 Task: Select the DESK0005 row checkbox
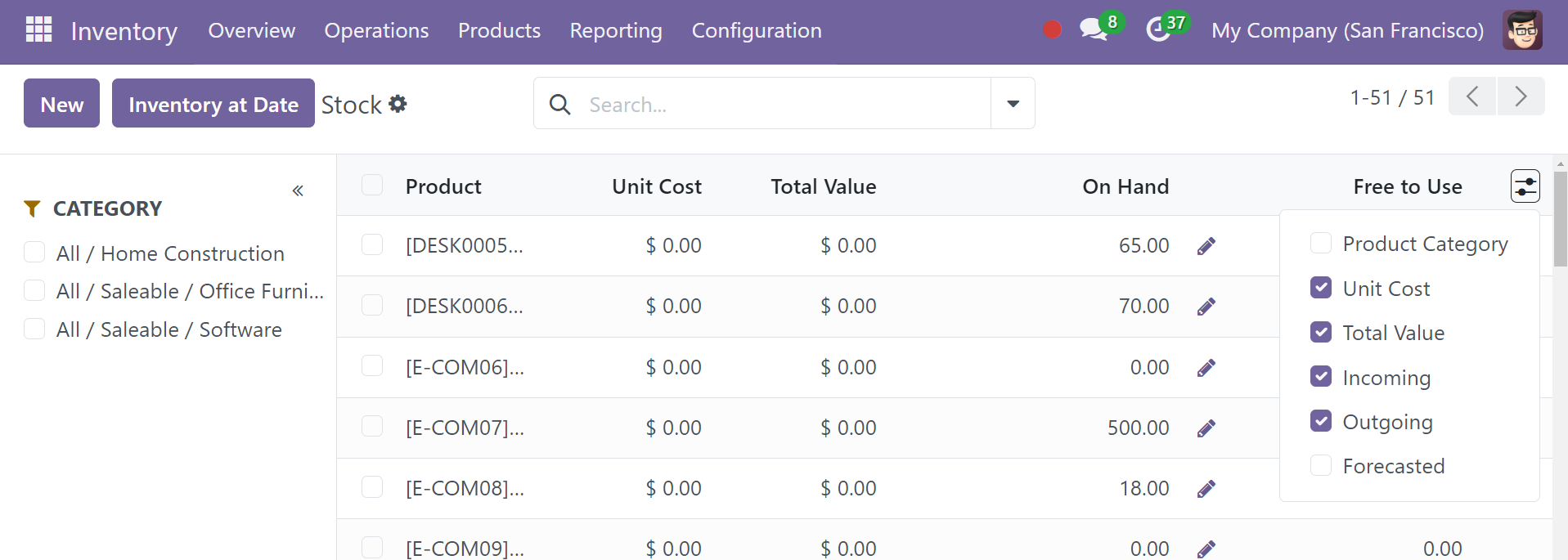click(372, 244)
